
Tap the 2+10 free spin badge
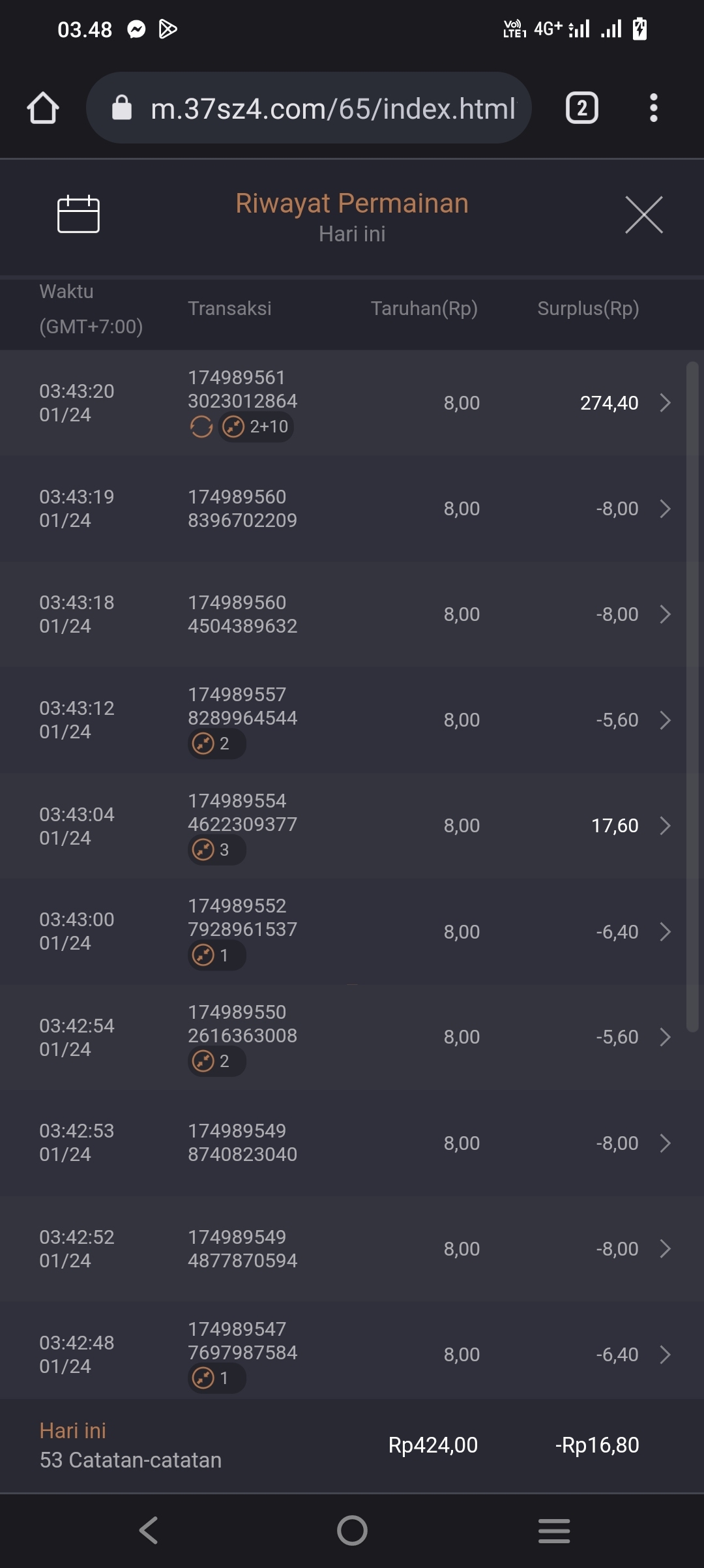pos(256,427)
